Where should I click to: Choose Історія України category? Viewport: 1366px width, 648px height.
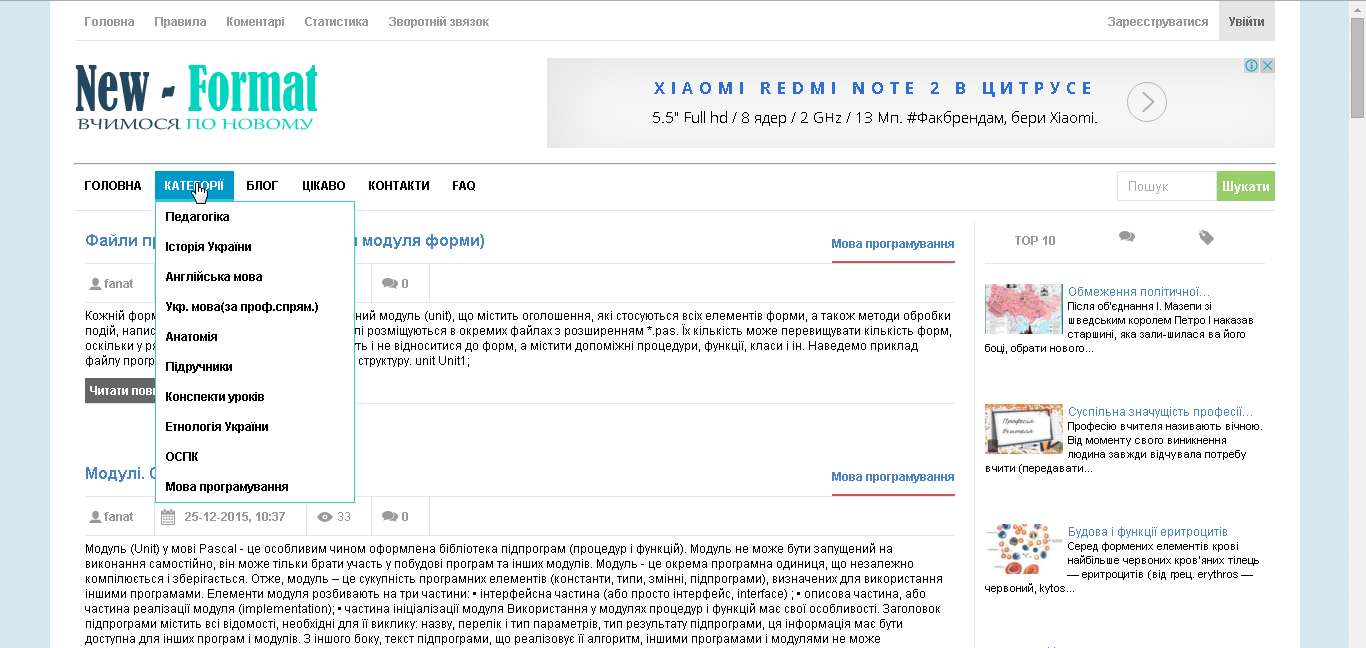208,247
